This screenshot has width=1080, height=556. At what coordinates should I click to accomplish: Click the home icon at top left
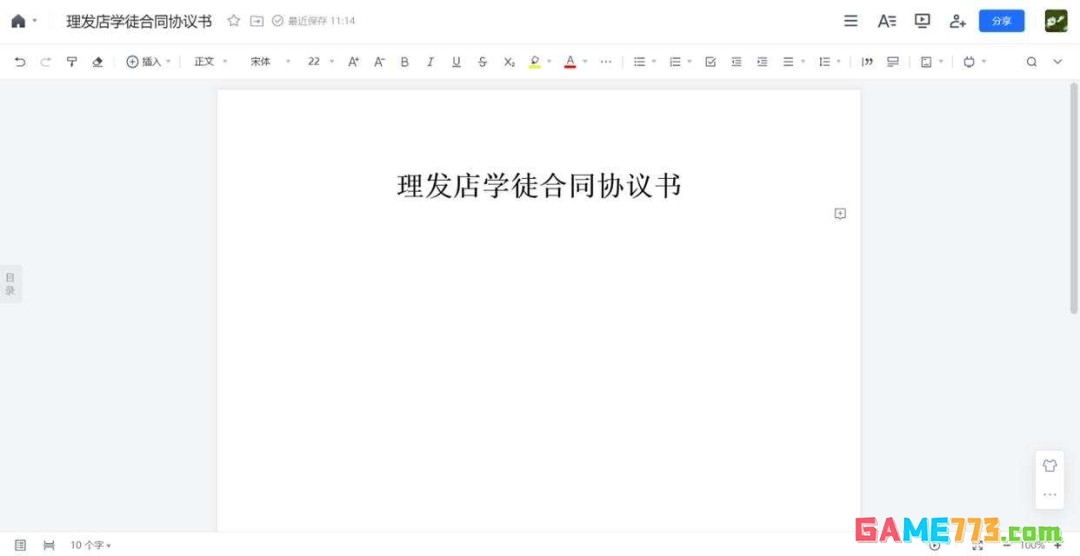coord(18,21)
